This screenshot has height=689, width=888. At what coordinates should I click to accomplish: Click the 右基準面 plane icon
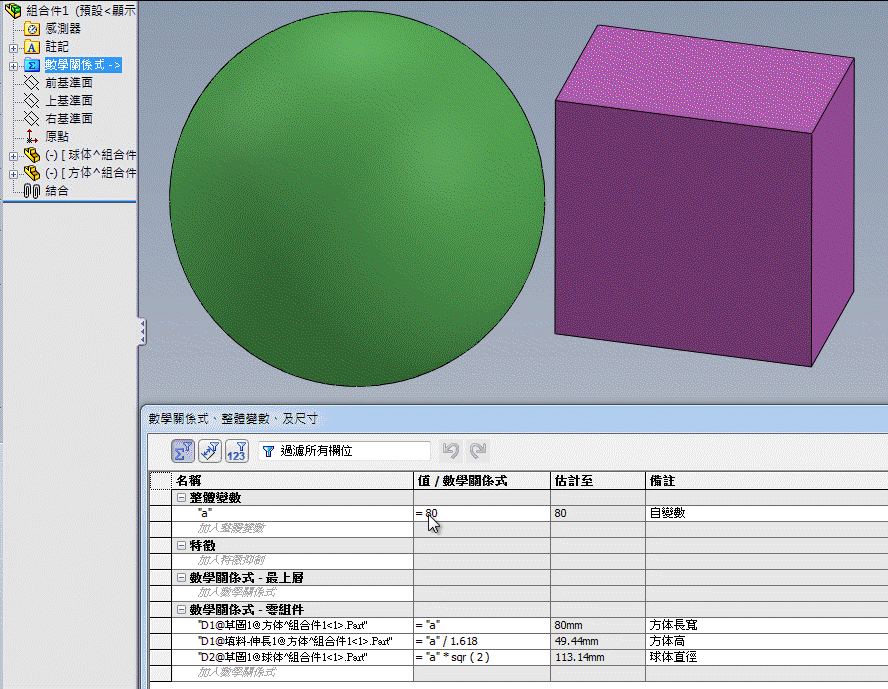click(x=32, y=119)
